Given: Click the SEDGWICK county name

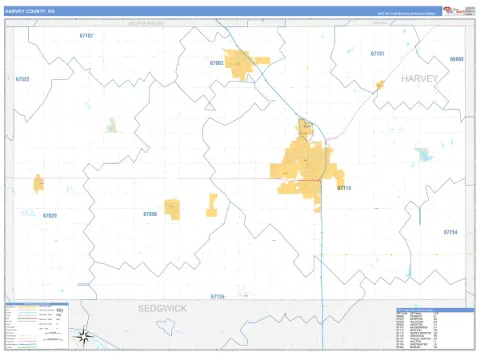Looking at the screenshot, I should [163, 309].
